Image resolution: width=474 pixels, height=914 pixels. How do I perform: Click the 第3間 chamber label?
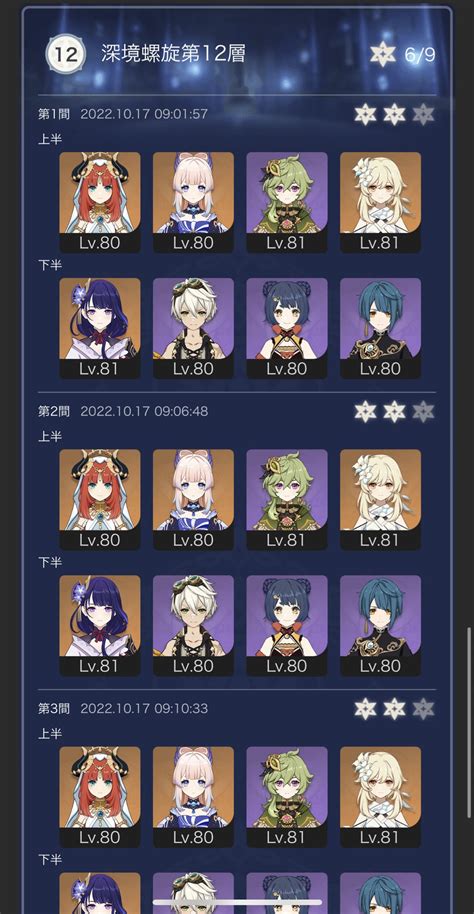(x=54, y=709)
